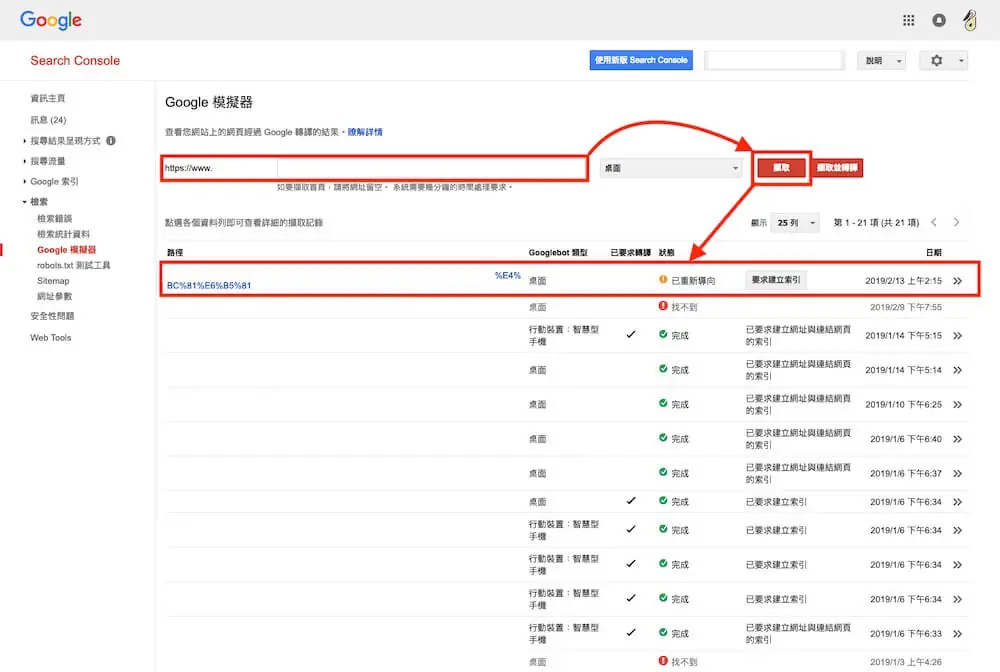Image resolution: width=1000 pixels, height=672 pixels.
Task: Select Google 模擬器 in the sidebar
Action: (66, 250)
